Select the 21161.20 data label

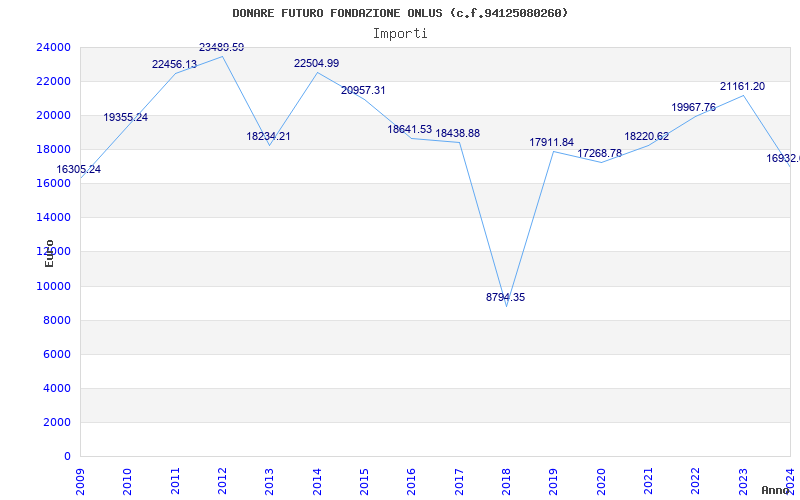[742, 87]
